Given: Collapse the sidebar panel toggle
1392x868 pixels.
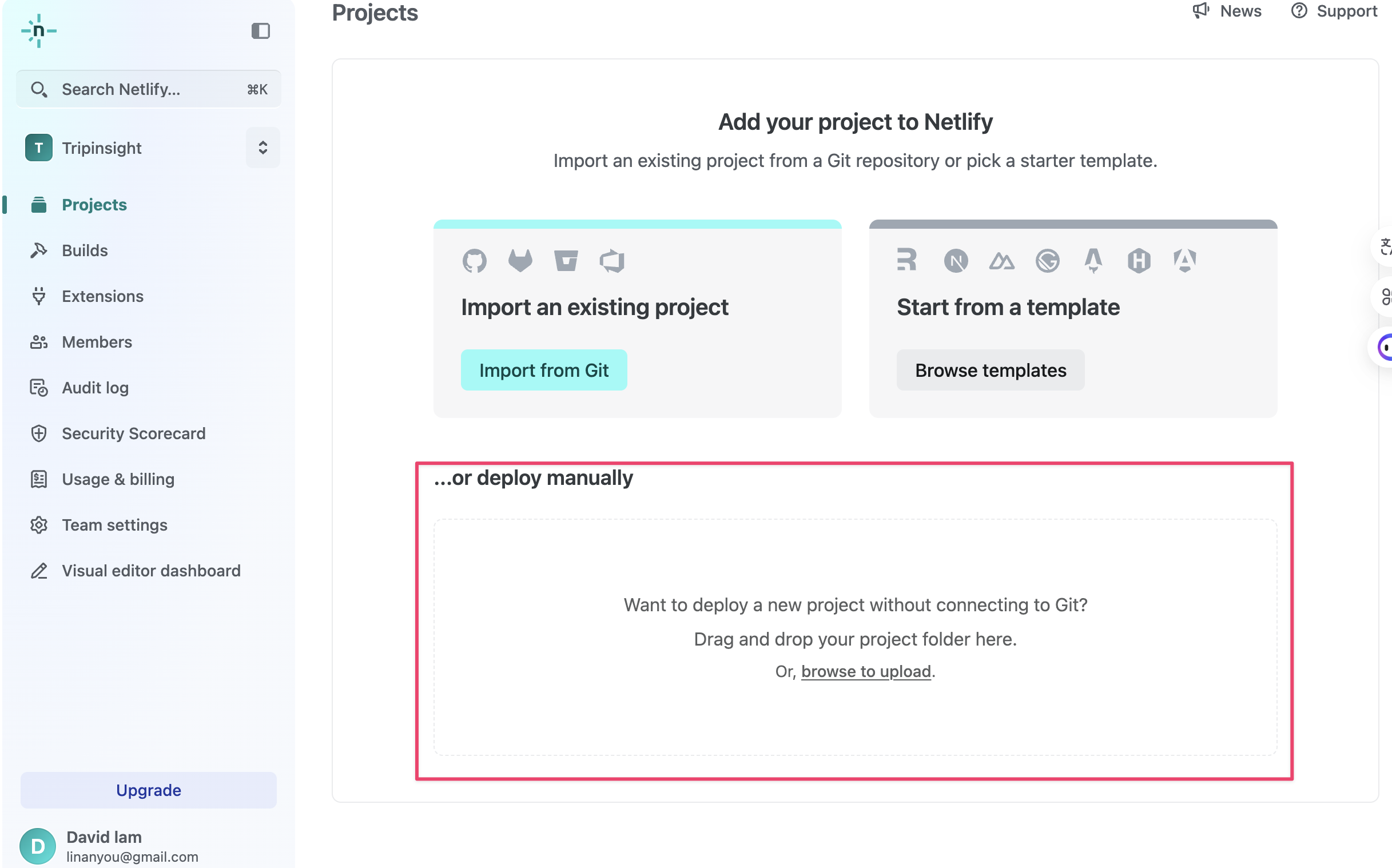Looking at the screenshot, I should click(x=261, y=31).
